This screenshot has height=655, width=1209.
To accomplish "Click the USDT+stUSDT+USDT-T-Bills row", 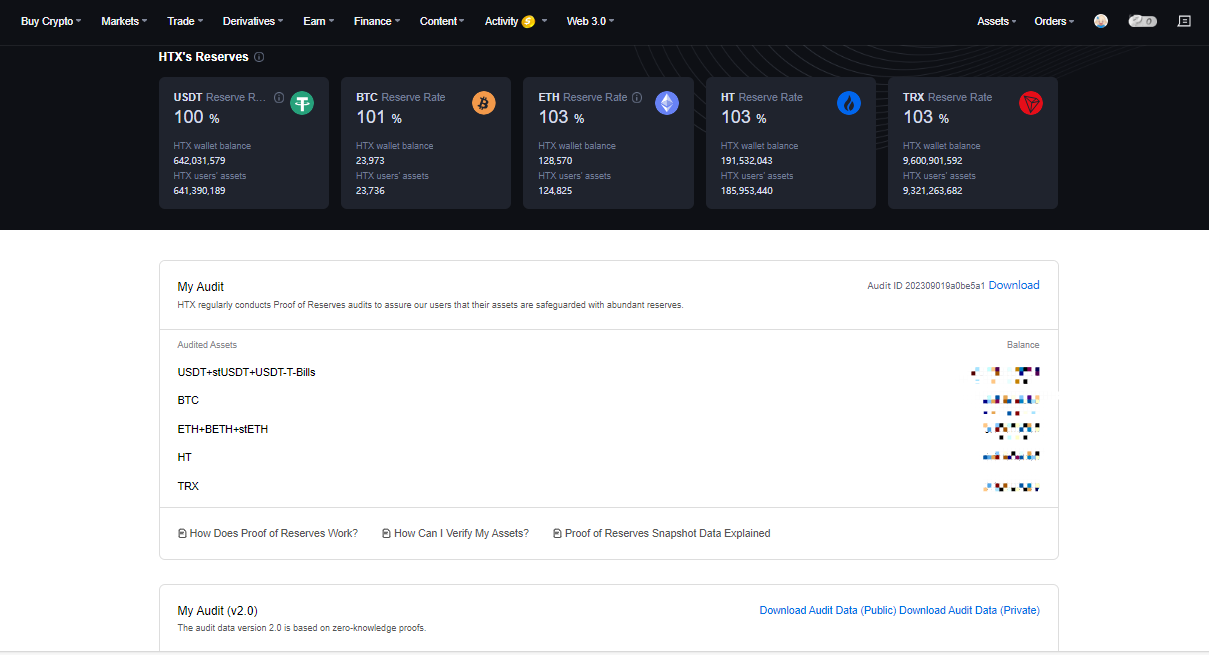I will point(608,372).
